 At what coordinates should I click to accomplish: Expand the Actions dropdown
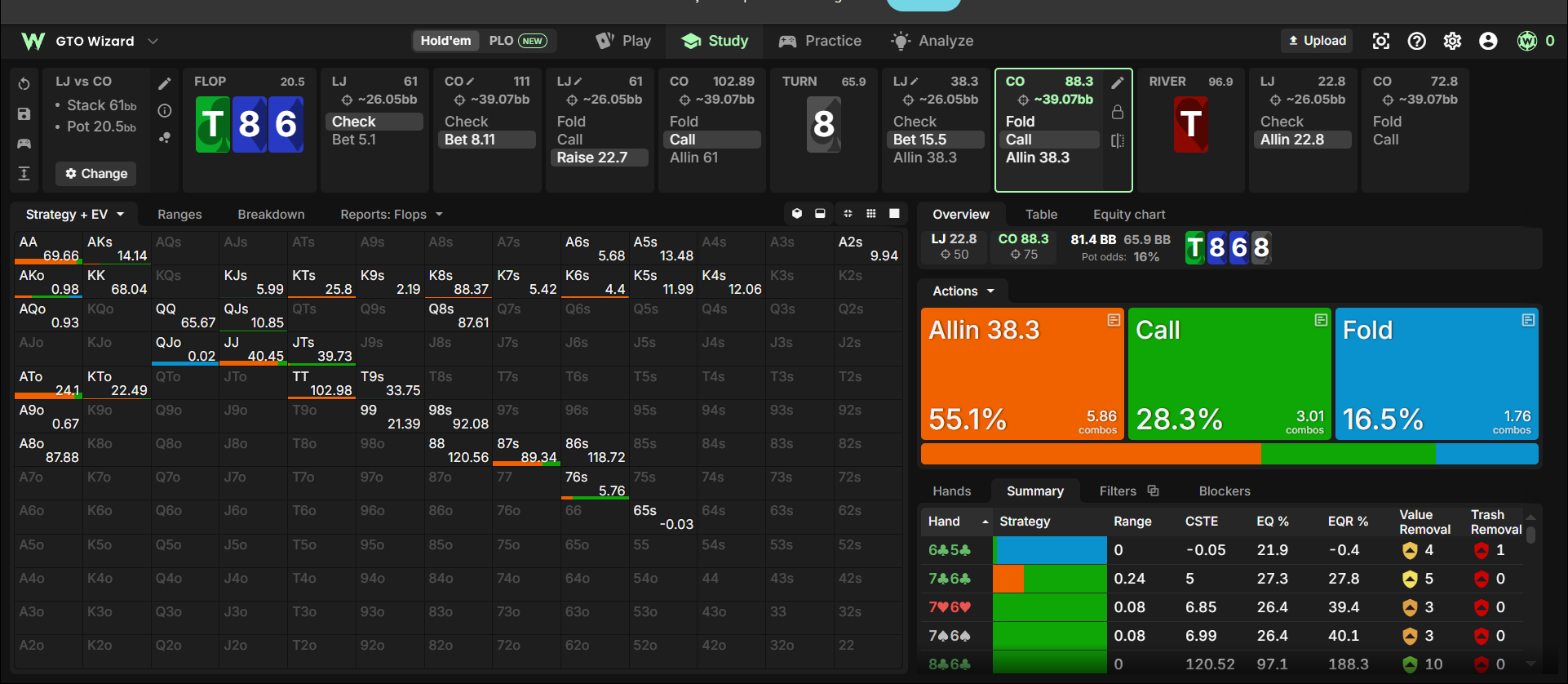tap(963, 291)
